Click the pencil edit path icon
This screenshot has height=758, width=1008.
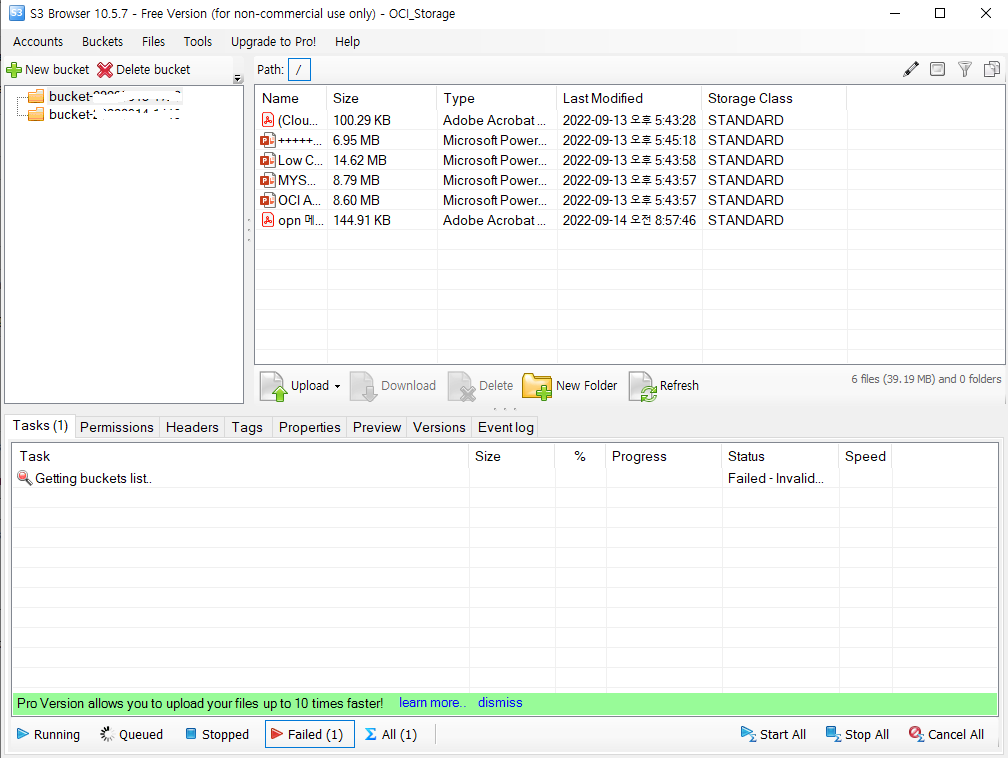point(911,69)
